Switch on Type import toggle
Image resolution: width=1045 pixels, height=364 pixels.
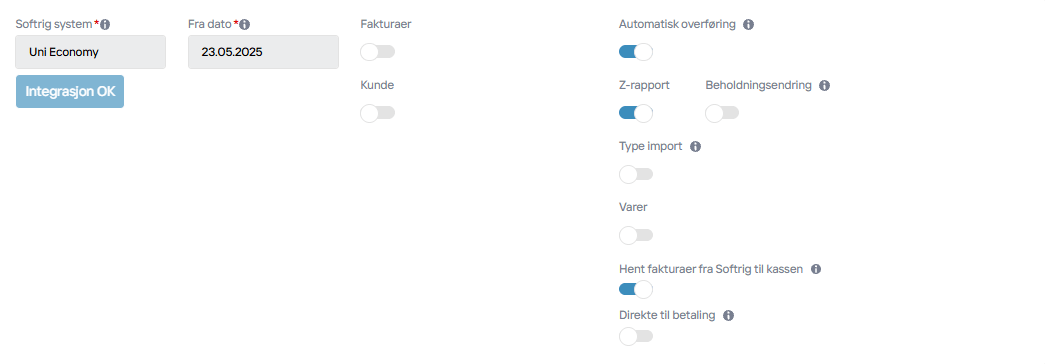coord(636,175)
